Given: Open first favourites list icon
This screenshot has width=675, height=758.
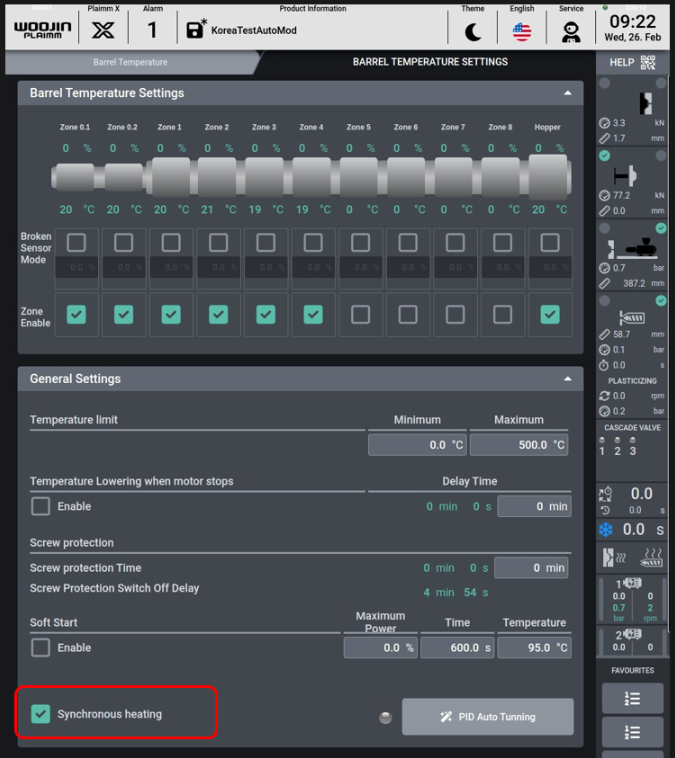Looking at the screenshot, I should click(x=632, y=699).
